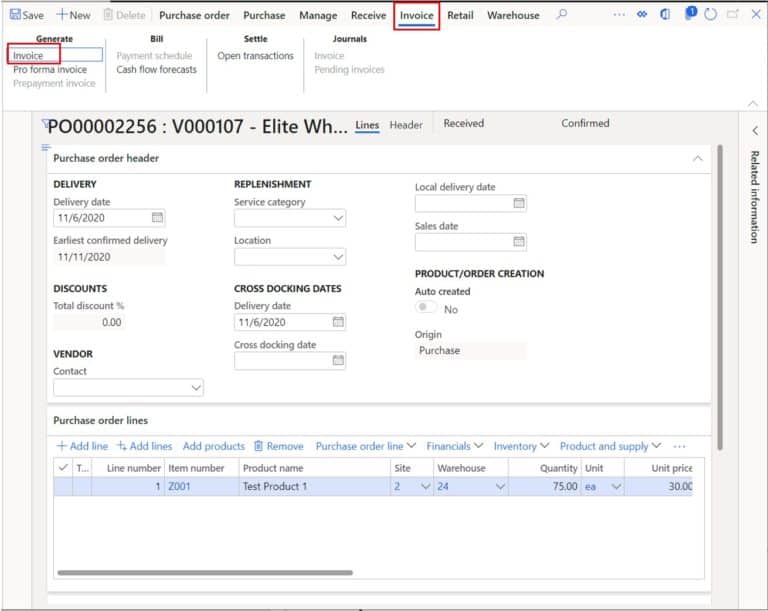Click the filter funnel icon beside title
Viewport: 768px width, 611px height.
click(x=45, y=122)
